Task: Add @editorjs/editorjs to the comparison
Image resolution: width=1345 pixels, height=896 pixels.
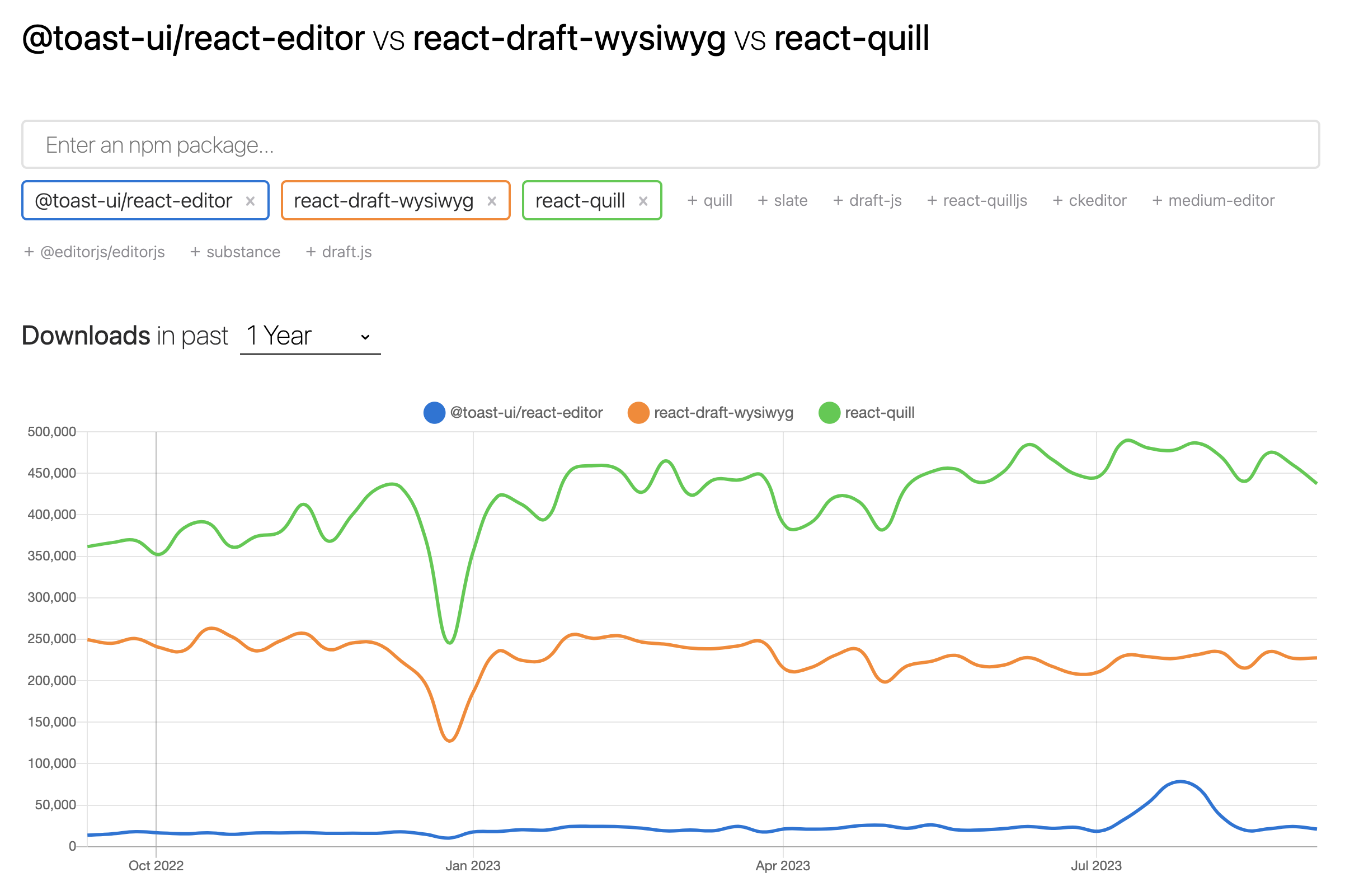Action: coord(94,252)
